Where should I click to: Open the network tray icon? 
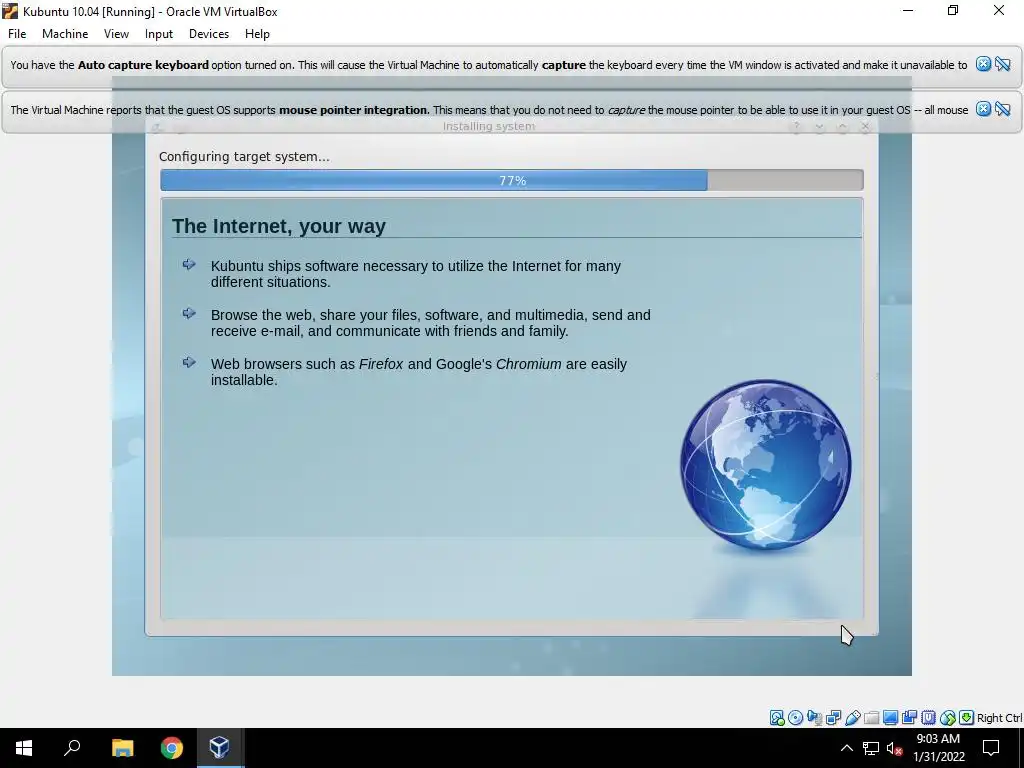[871, 748]
